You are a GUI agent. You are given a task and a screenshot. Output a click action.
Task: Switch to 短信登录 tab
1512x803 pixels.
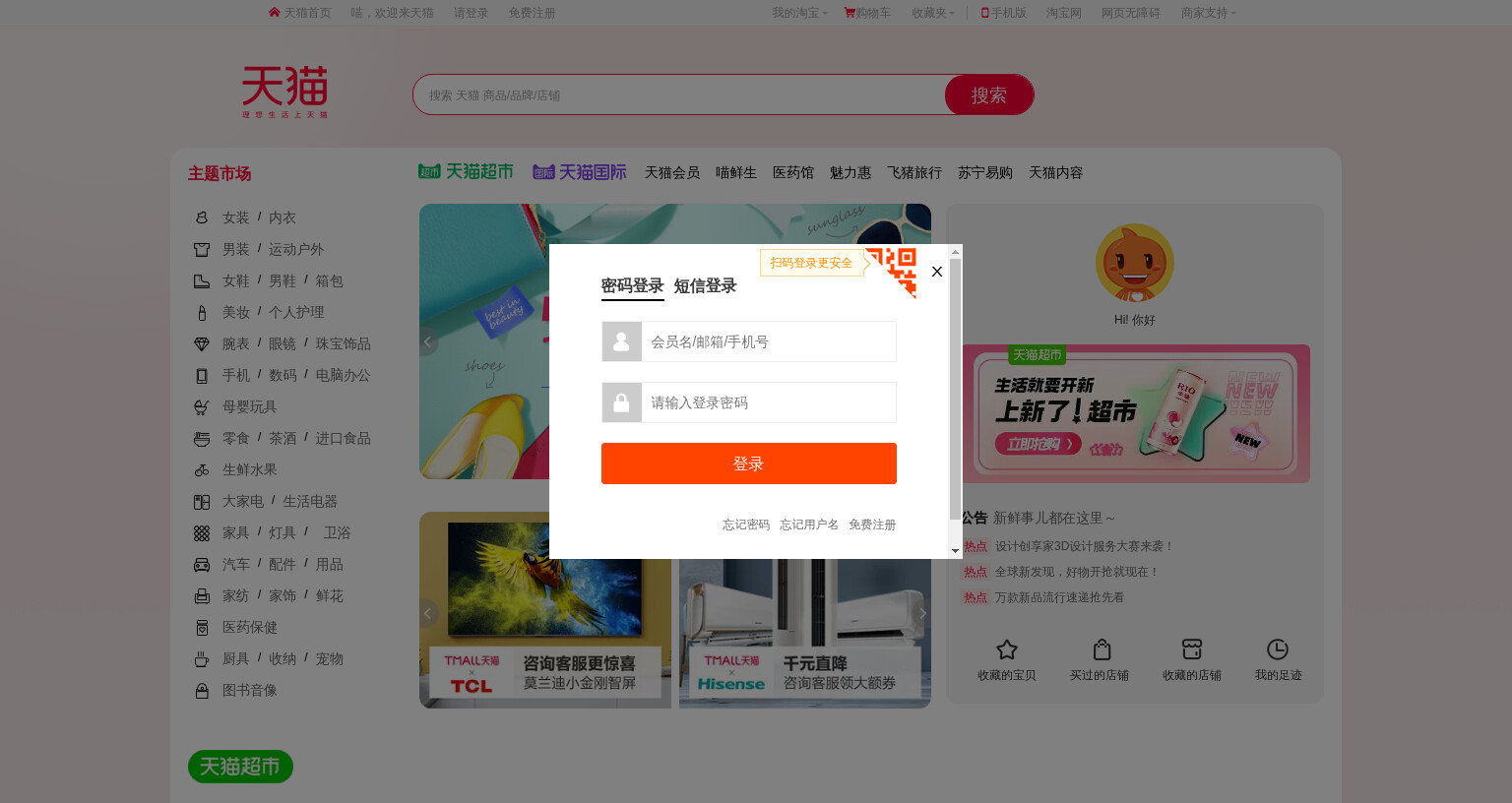(705, 286)
